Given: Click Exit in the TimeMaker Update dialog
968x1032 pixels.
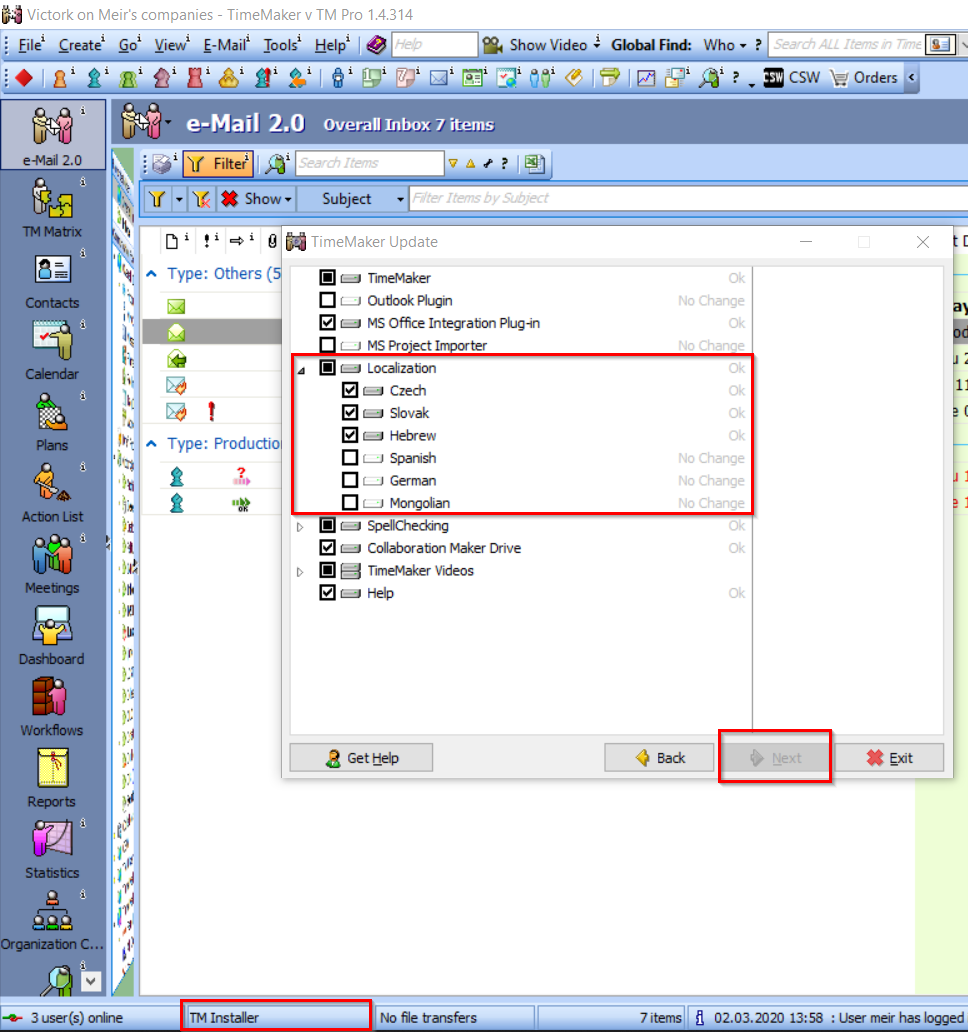Looking at the screenshot, I should coord(889,758).
